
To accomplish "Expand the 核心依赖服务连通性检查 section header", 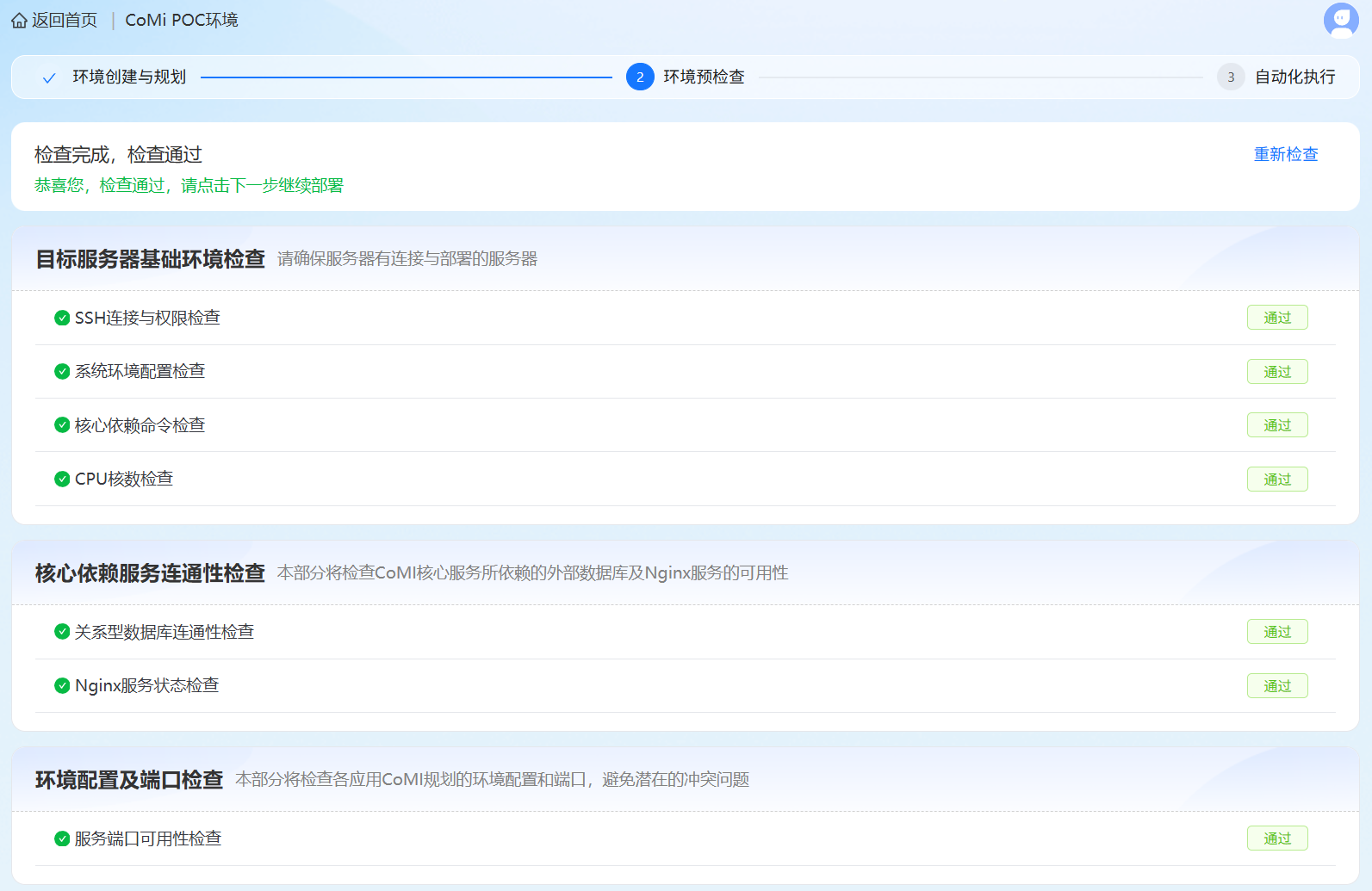I will [x=150, y=573].
